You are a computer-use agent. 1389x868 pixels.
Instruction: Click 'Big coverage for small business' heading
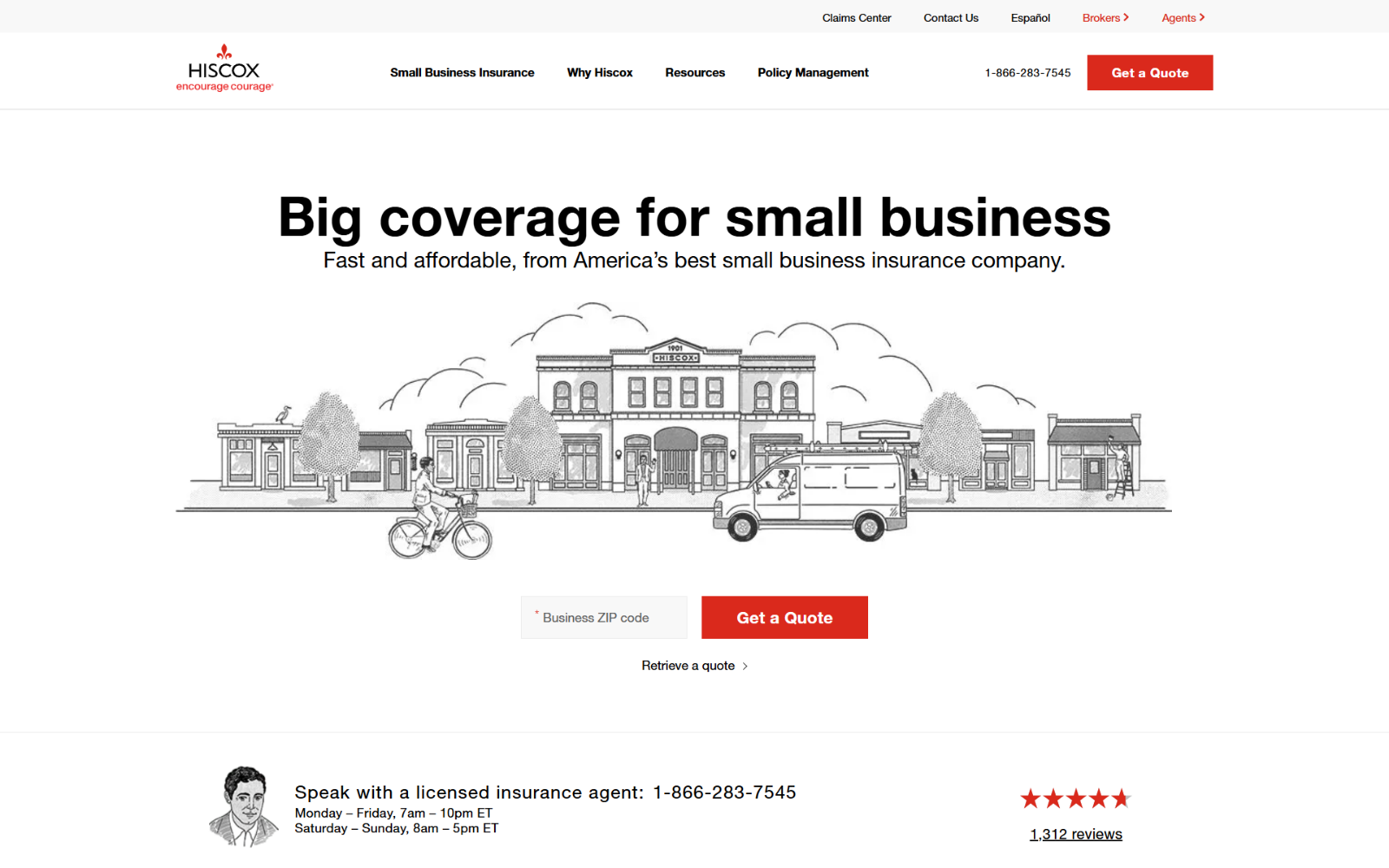694,217
